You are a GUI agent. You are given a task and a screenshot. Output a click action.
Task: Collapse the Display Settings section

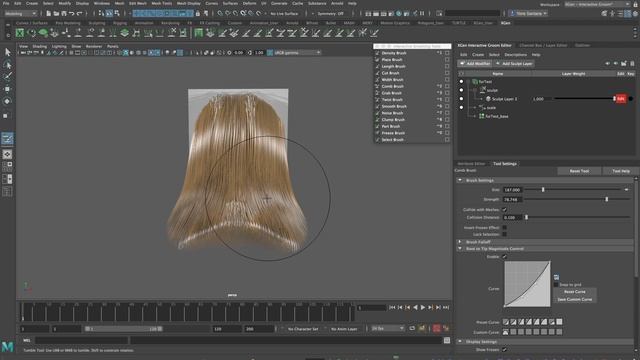click(460, 341)
